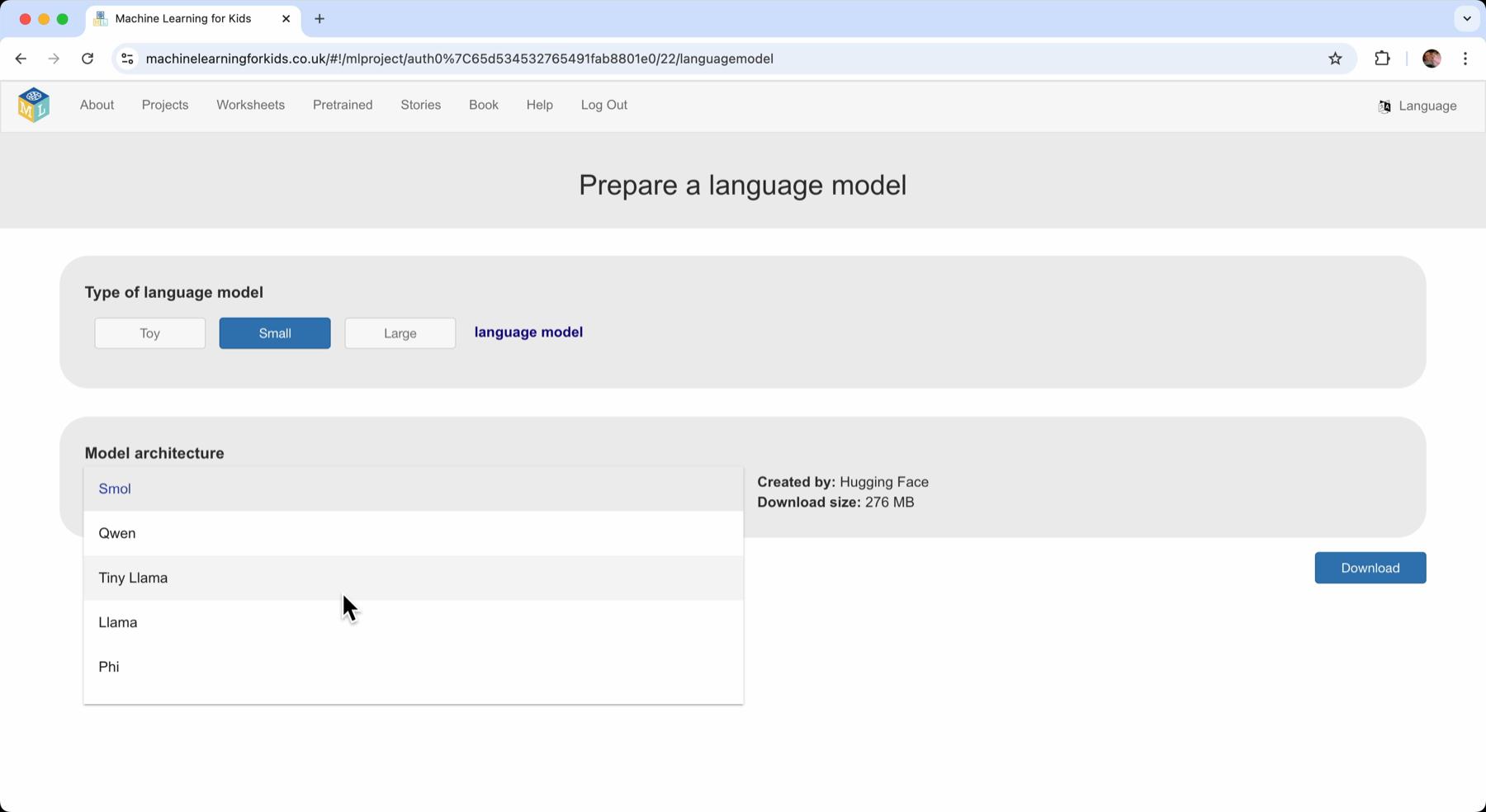Open the Chrome three-dot menu
This screenshot has width=1486, height=812.
[1465, 59]
